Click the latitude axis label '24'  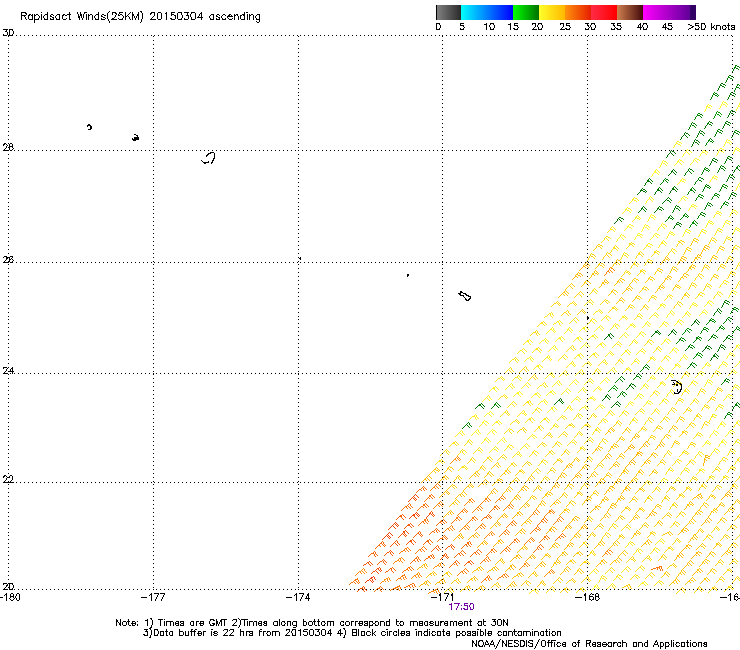8,371
